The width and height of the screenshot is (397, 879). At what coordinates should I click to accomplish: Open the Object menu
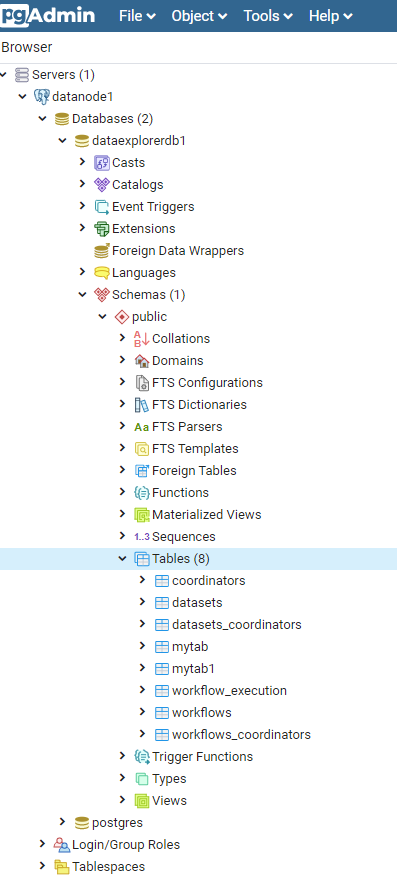pyautogui.click(x=200, y=16)
